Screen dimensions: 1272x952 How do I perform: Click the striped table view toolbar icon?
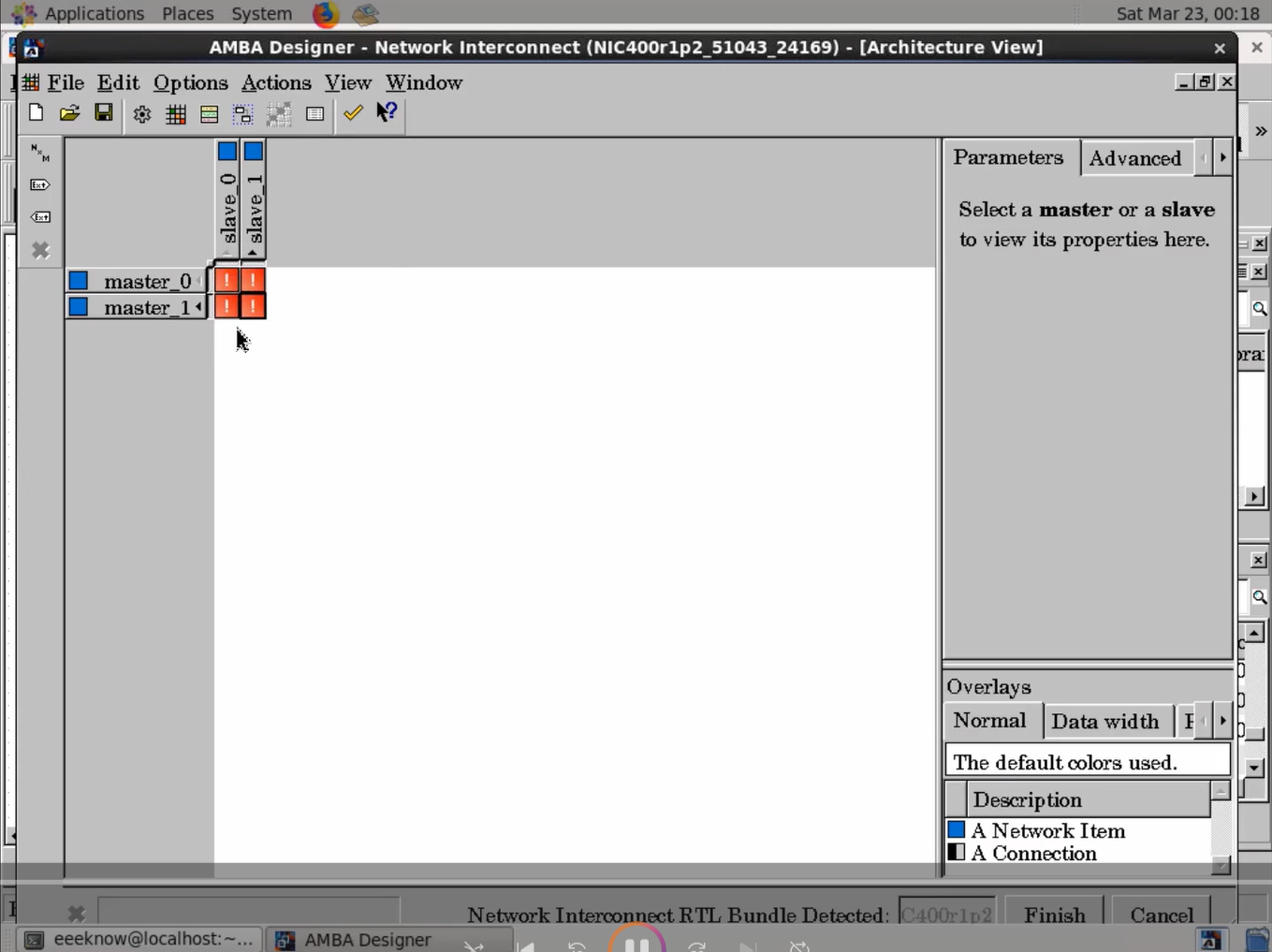pos(209,114)
